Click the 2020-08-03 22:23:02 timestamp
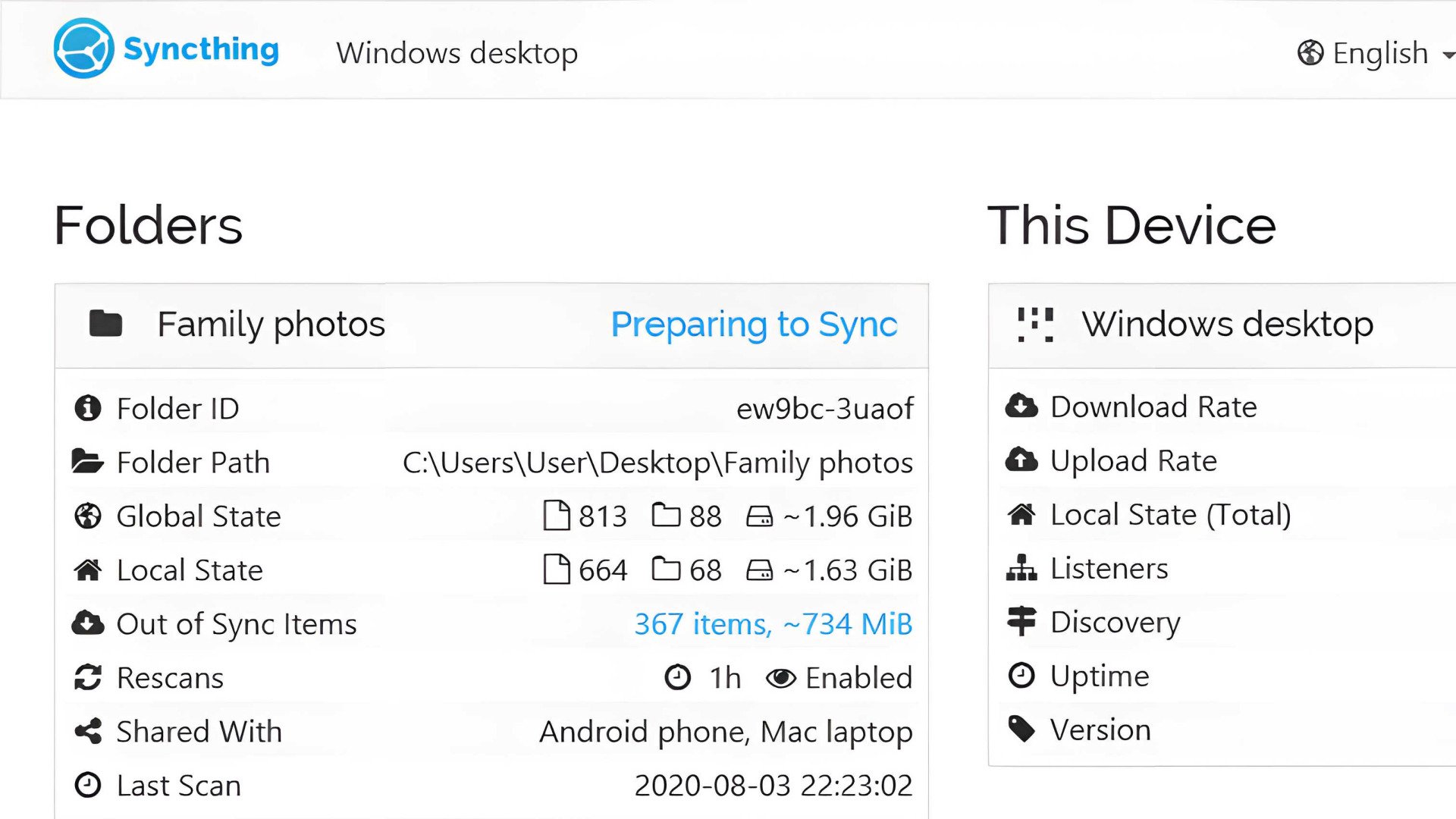The width and height of the screenshot is (1456, 819). click(x=773, y=786)
